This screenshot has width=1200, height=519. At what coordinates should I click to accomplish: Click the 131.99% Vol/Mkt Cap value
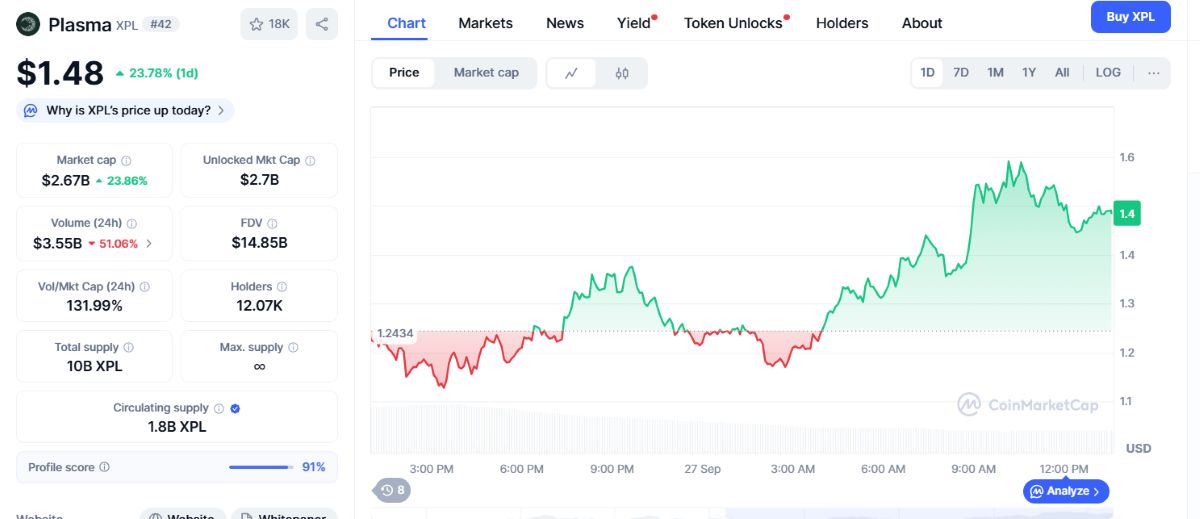tap(94, 306)
